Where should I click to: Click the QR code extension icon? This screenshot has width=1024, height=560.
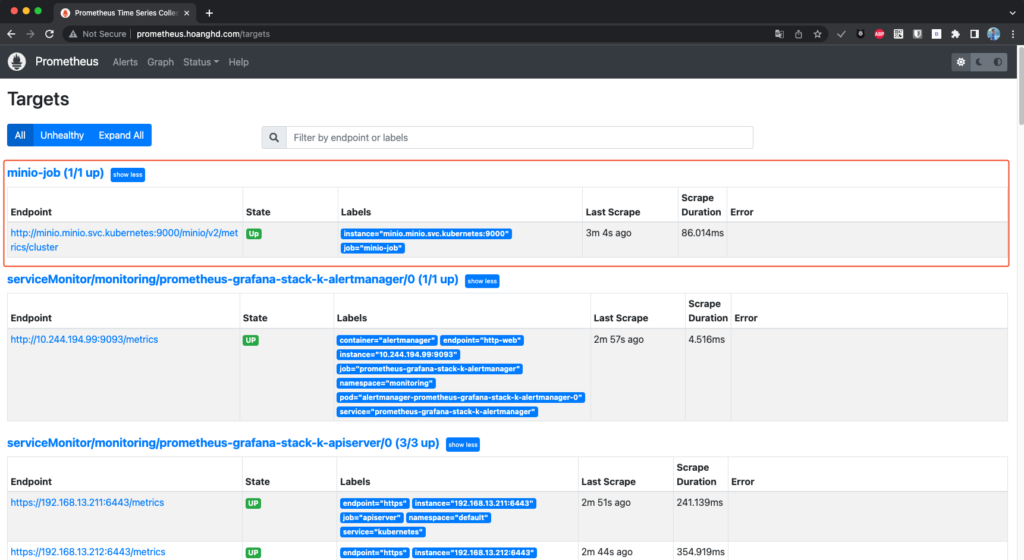898,34
